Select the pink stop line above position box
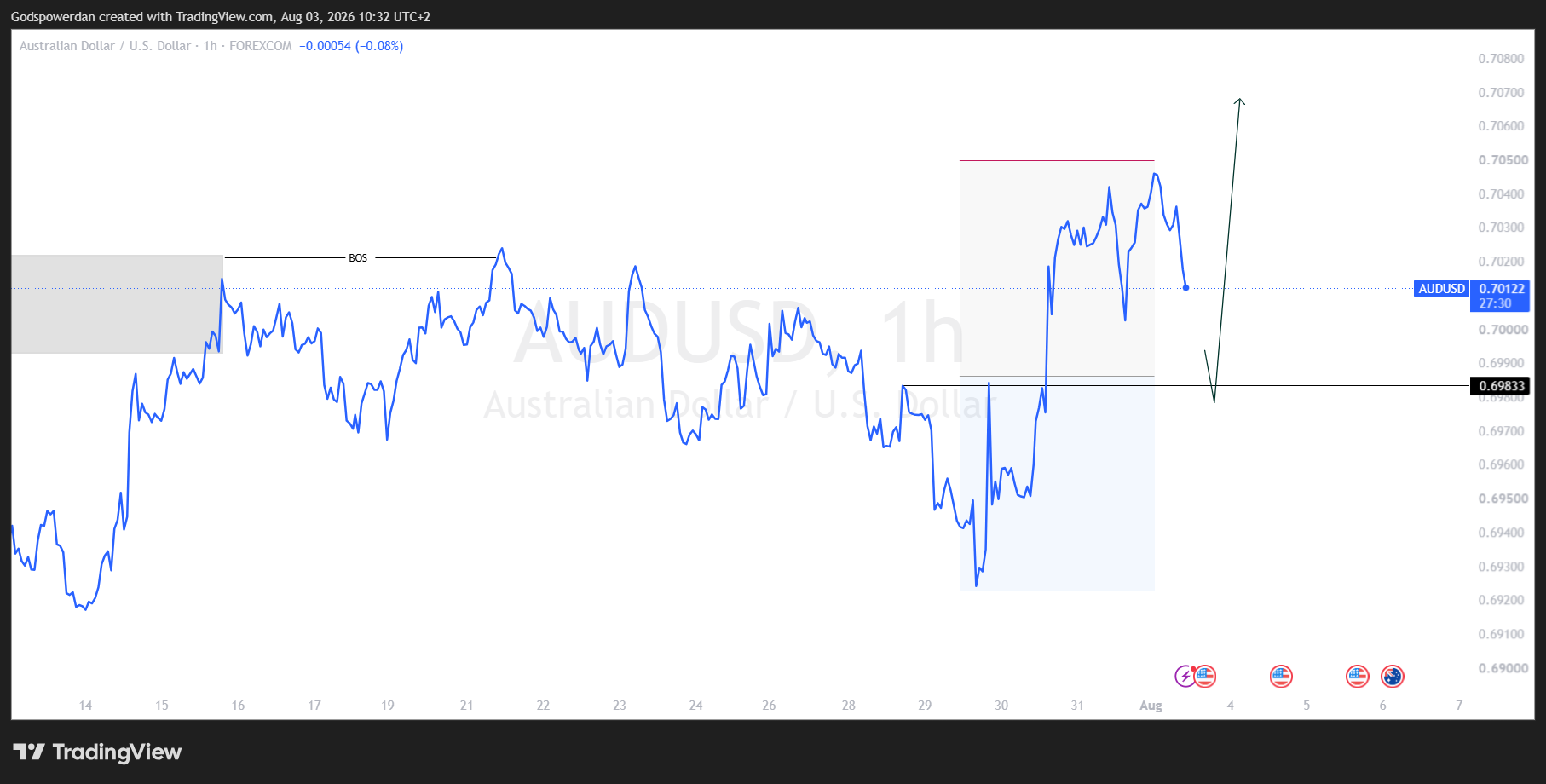This screenshot has width=1546, height=784. (1057, 160)
